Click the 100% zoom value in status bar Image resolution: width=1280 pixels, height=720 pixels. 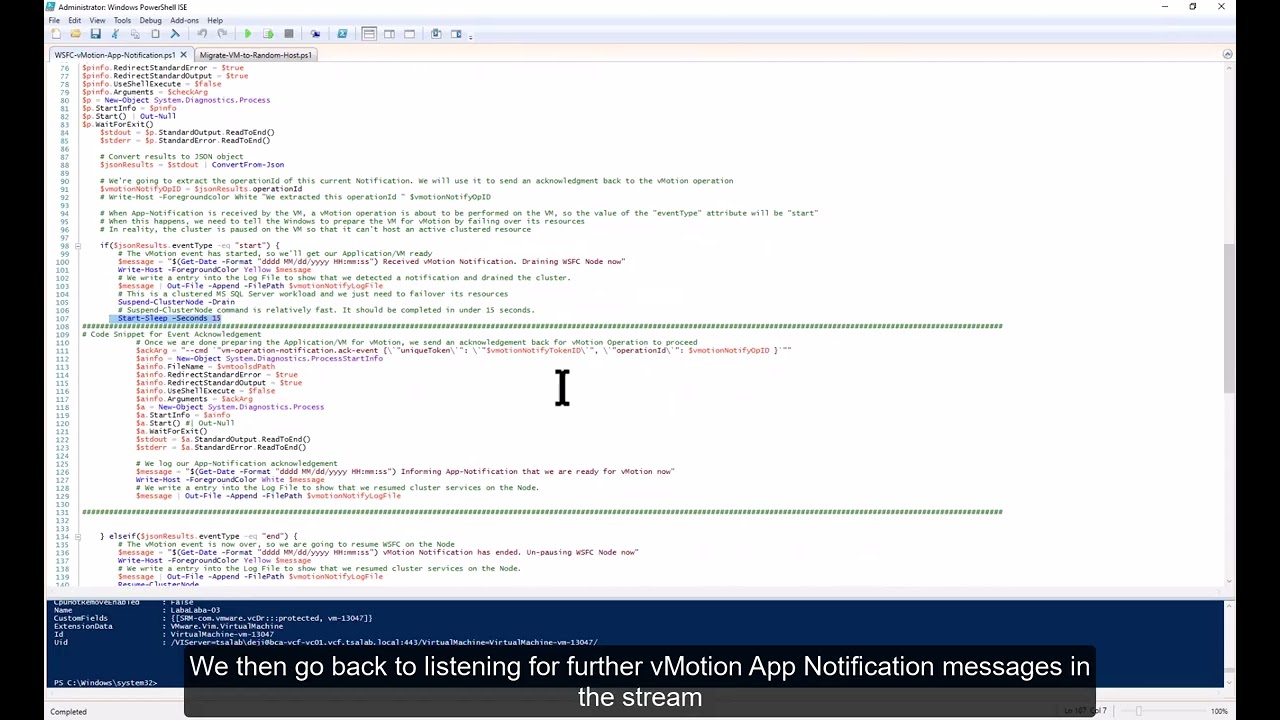coord(1219,711)
